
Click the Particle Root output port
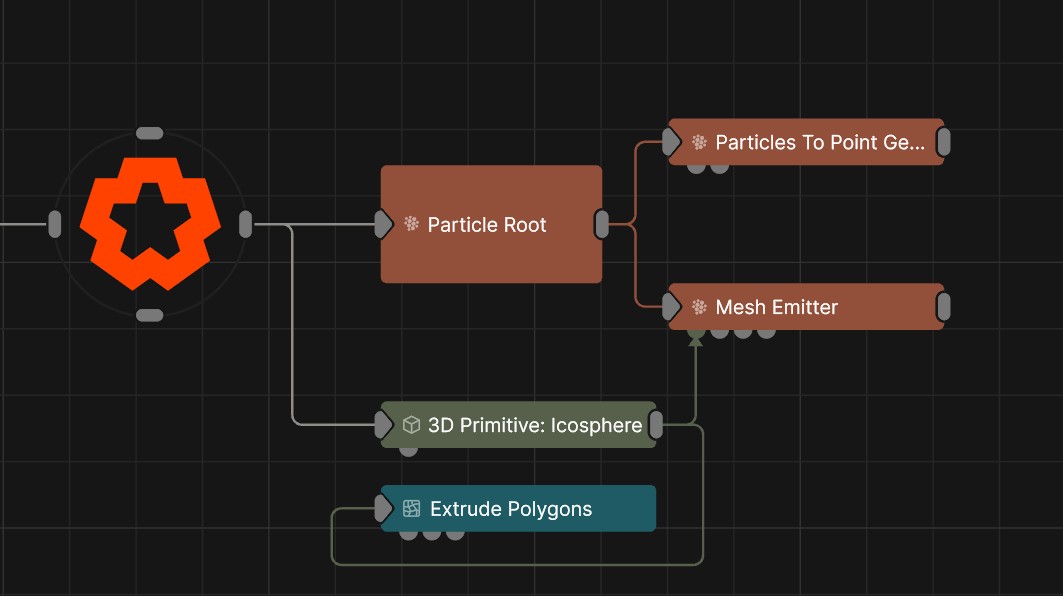[x=602, y=224]
